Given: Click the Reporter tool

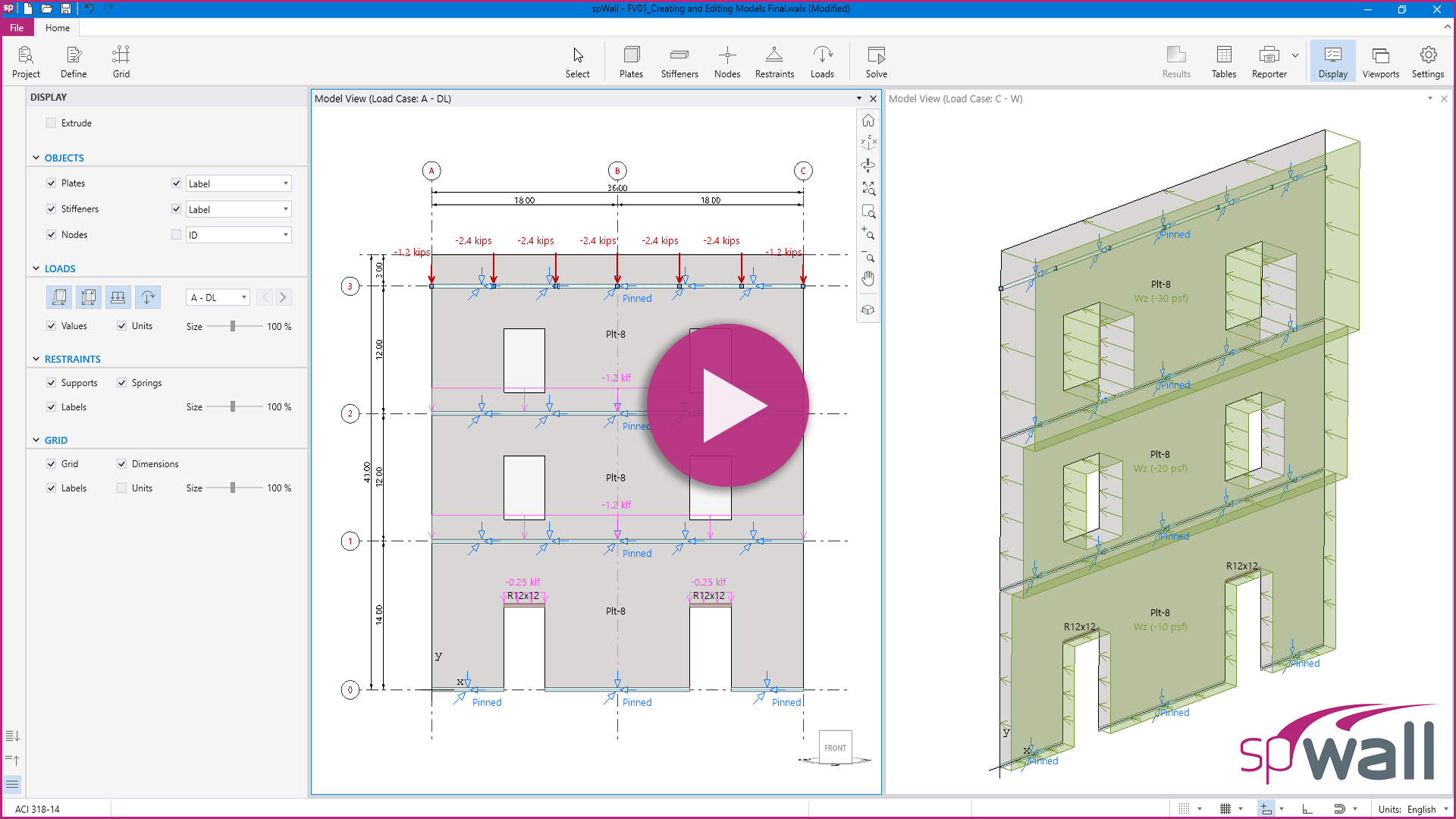Looking at the screenshot, I should click(x=1269, y=62).
